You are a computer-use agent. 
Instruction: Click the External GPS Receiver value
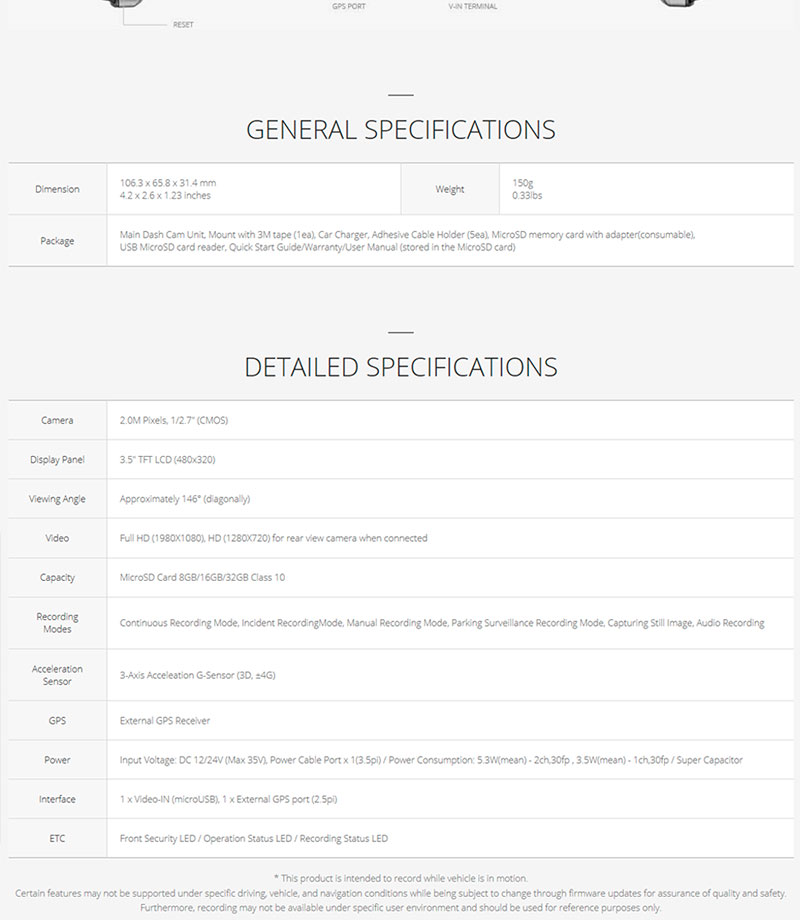tap(165, 720)
